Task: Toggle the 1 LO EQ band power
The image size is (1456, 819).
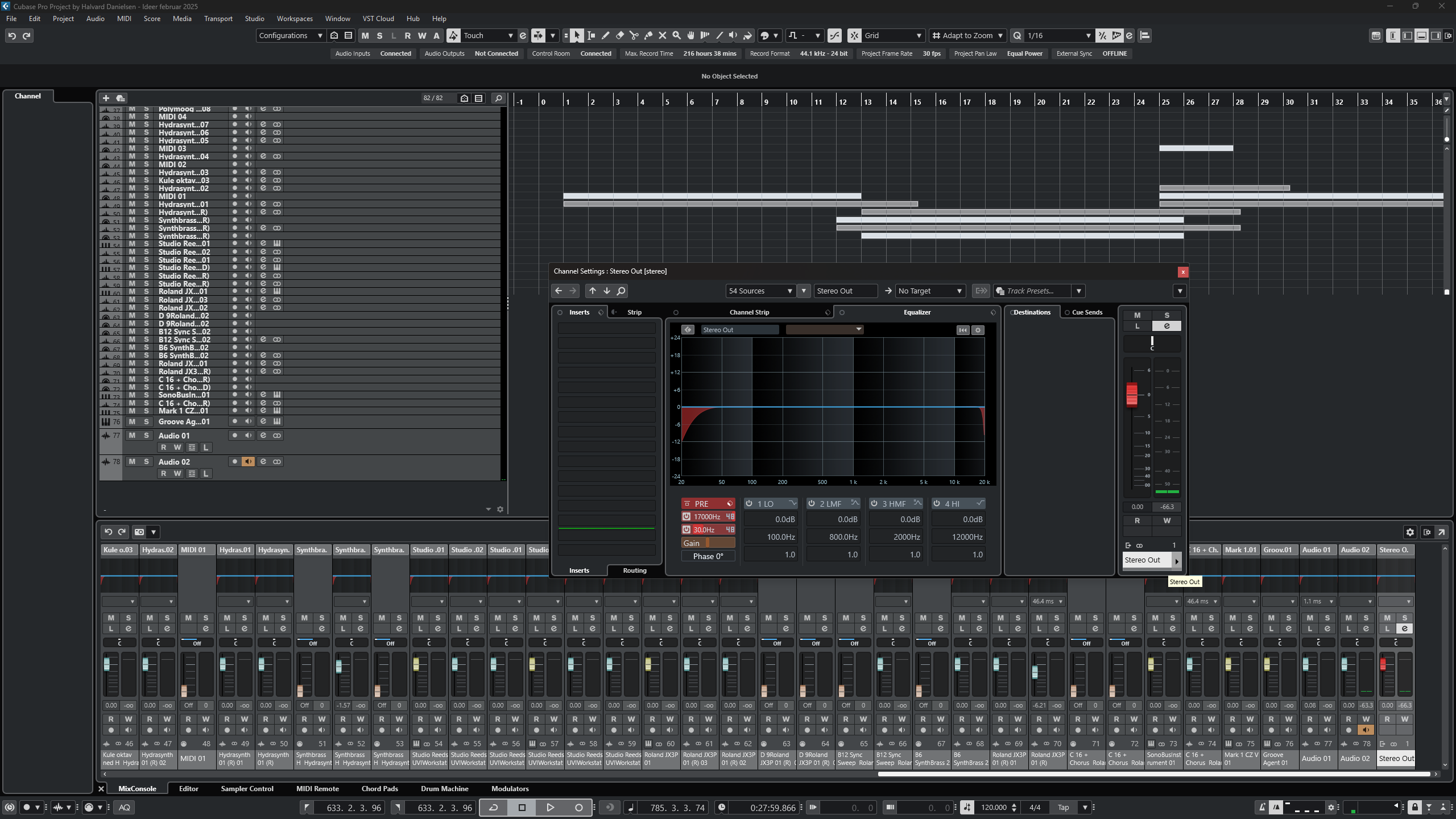Action: (749, 503)
